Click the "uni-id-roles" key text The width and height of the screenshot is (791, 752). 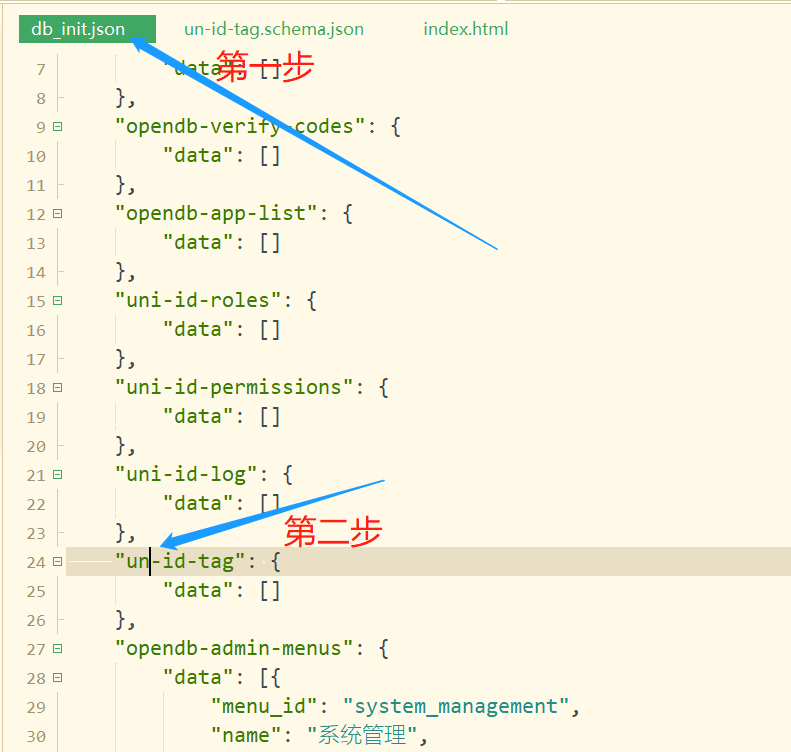198,301
